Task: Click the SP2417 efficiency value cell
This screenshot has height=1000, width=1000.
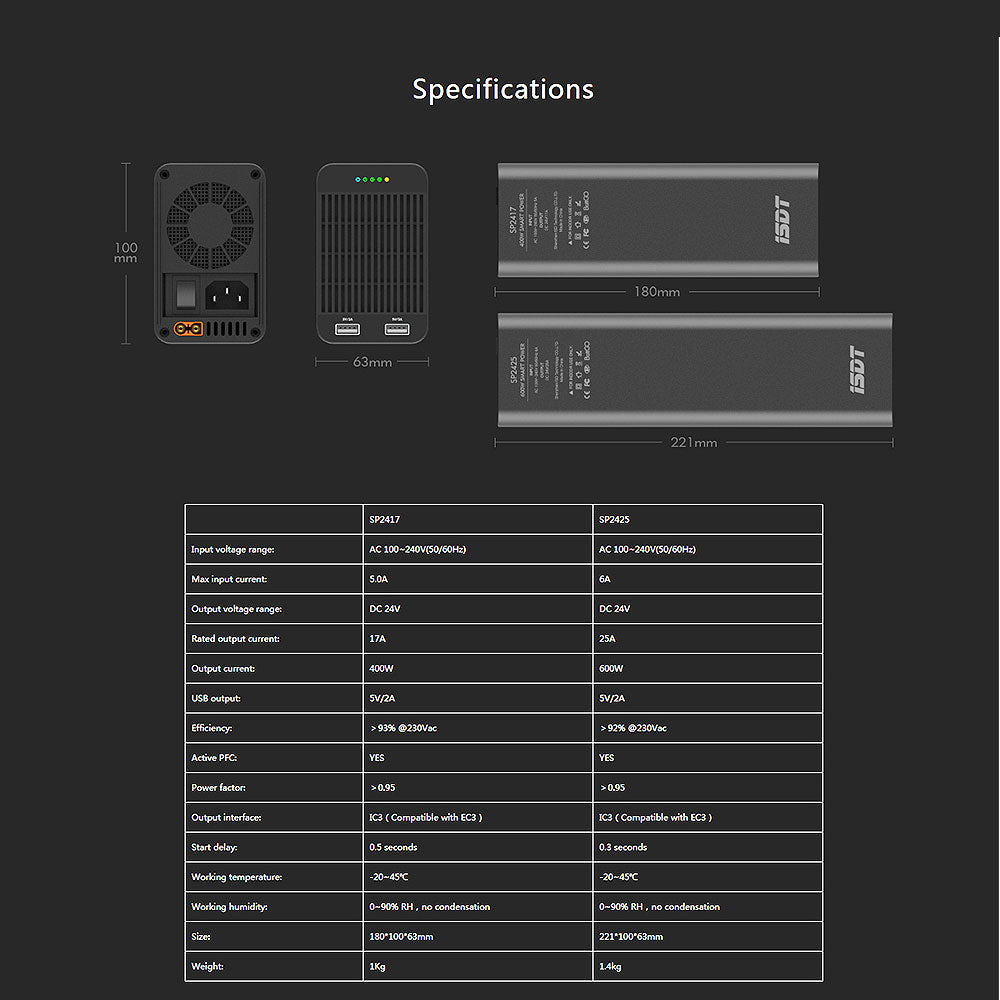Action: tap(403, 728)
